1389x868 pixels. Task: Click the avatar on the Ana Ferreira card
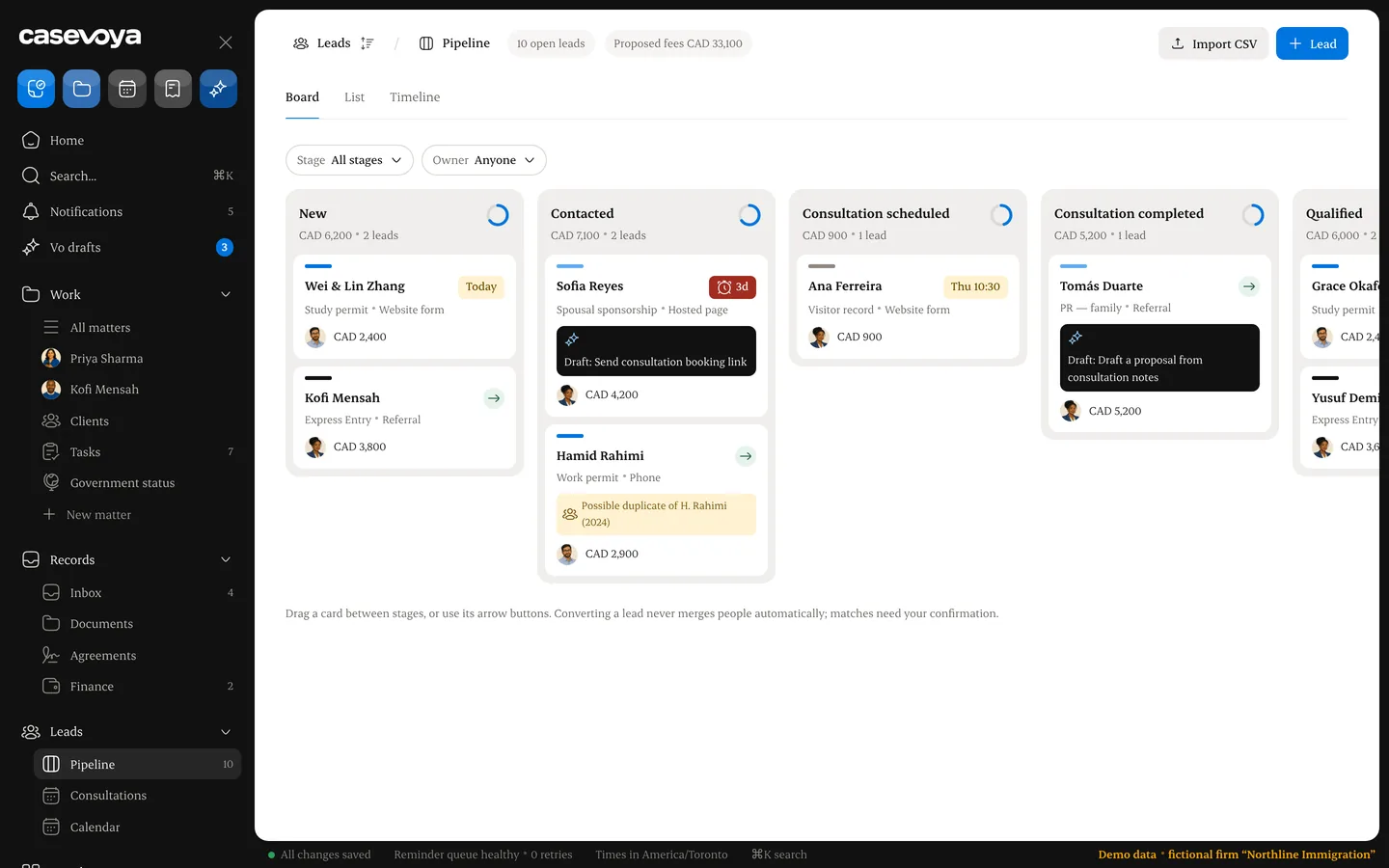coord(819,337)
